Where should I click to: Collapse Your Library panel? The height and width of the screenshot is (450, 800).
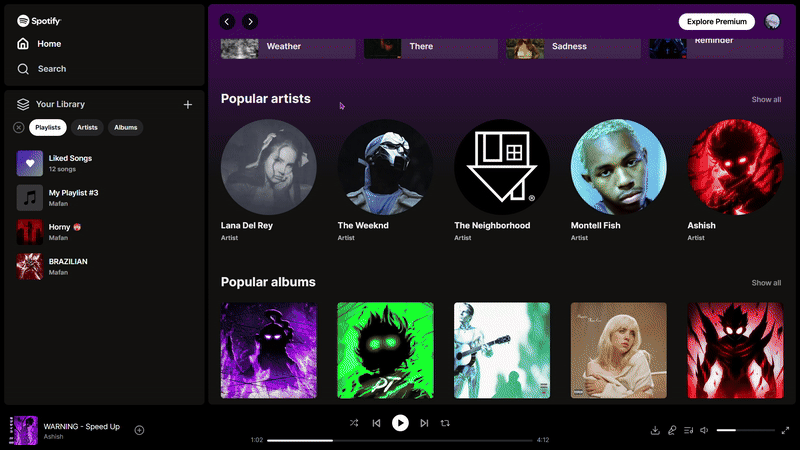click(51, 104)
